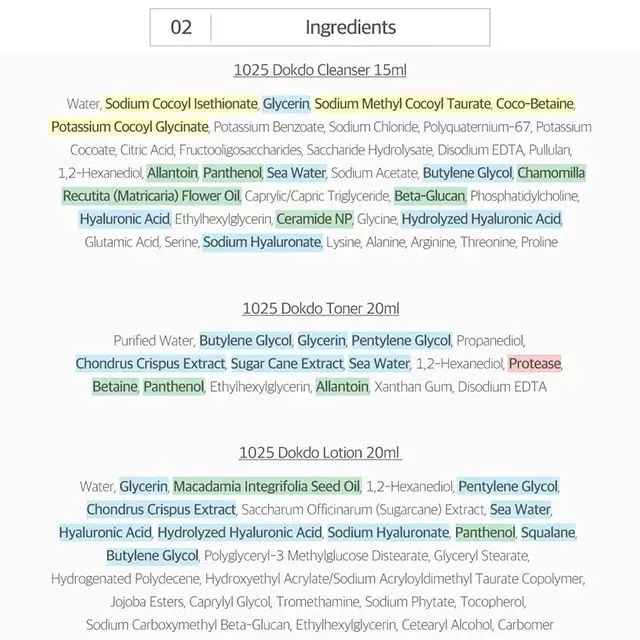Click Chondrus Crispus Extract in Toner list
The height and width of the screenshot is (640, 640).
[150, 363]
